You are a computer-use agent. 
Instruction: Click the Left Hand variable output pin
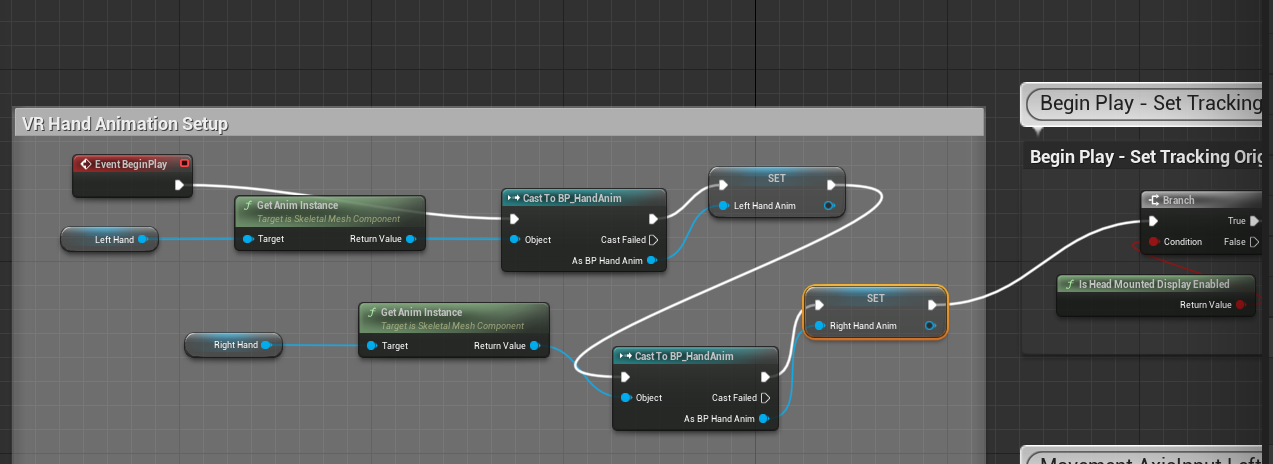click(143, 240)
